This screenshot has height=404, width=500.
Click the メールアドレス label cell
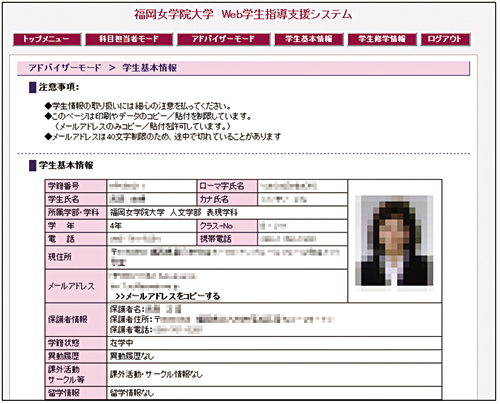point(76,286)
